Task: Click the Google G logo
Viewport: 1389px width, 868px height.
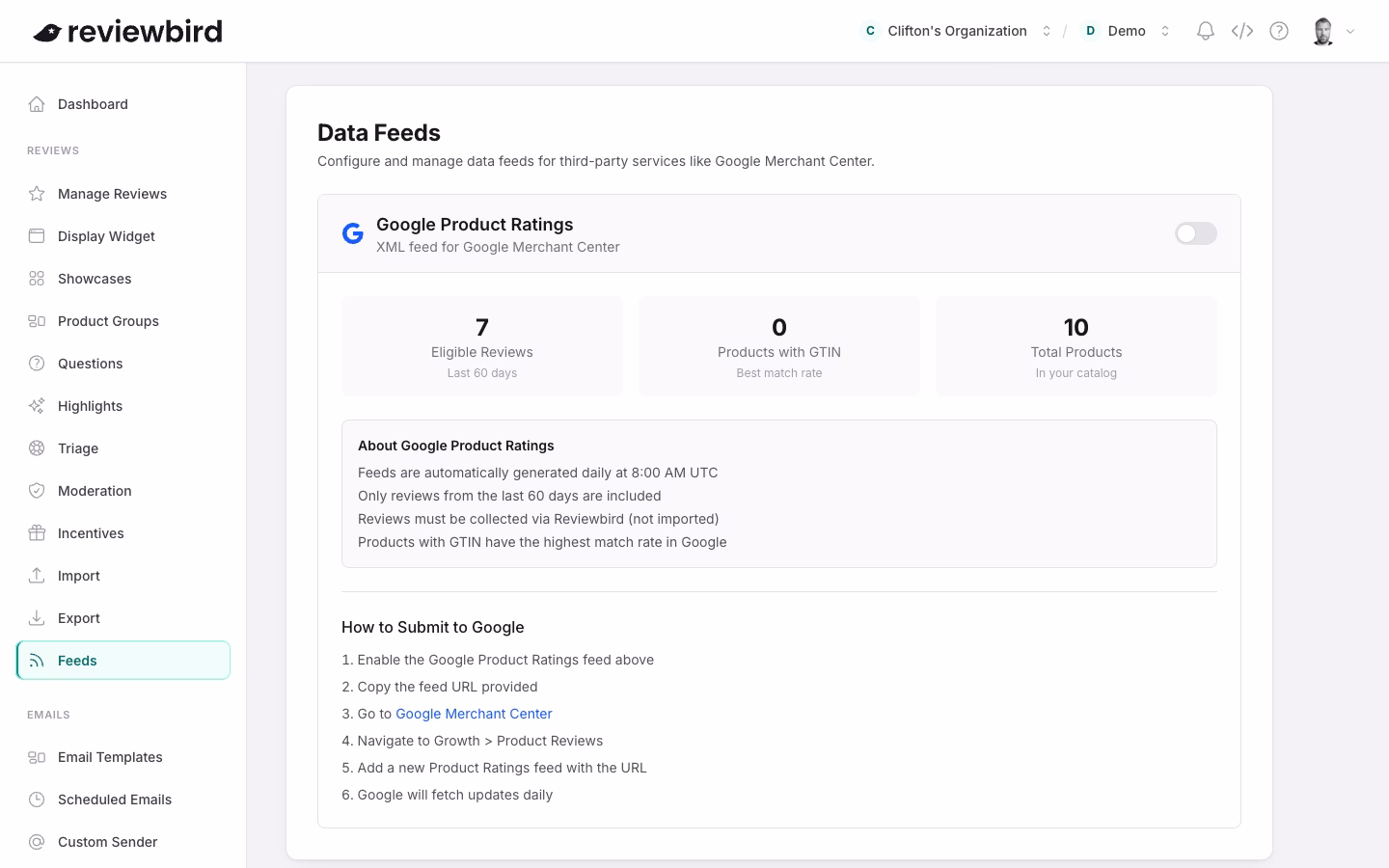Action: [x=353, y=233]
